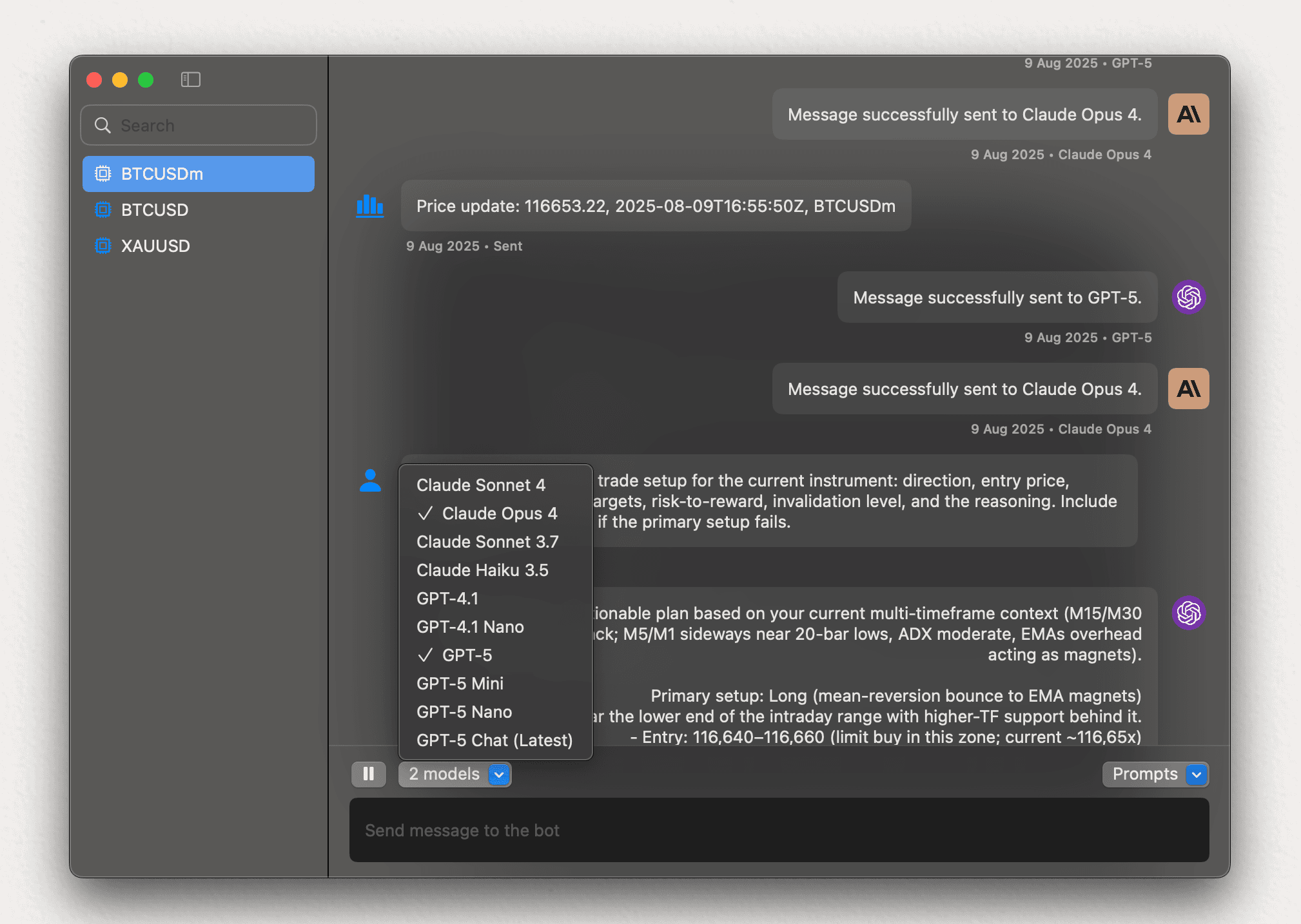Image resolution: width=1301 pixels, height=924 pixels.
Task: Click the magnifier icon in the search box
Action: point(103,125)
